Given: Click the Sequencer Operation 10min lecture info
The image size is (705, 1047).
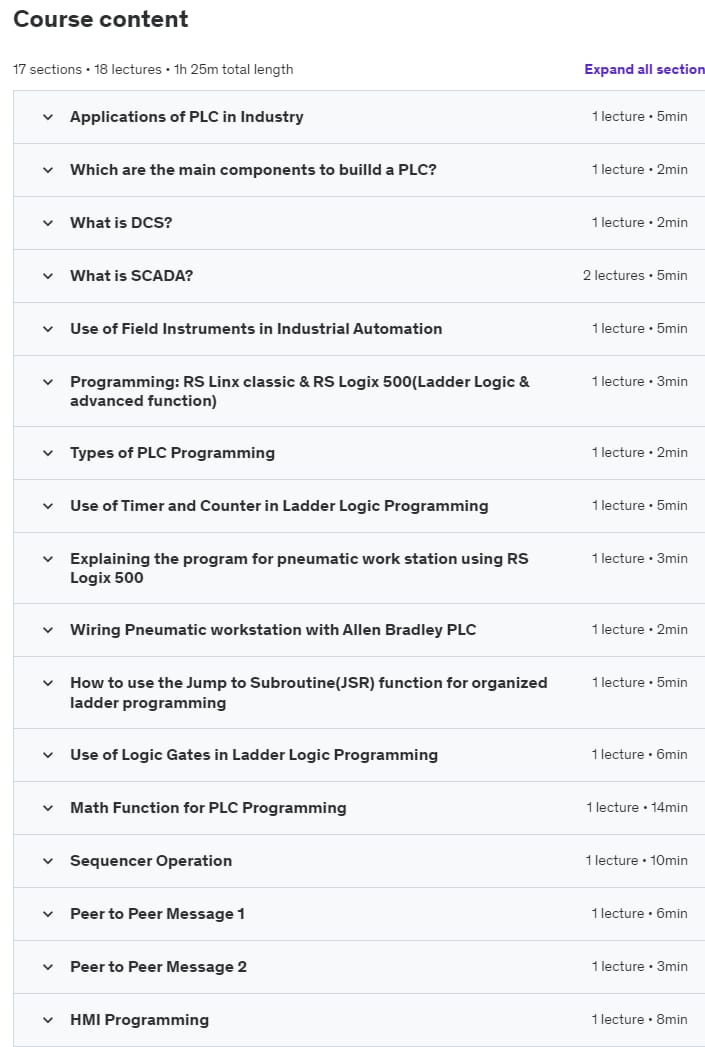Looking at the screenshot, I should click(636, 861).
